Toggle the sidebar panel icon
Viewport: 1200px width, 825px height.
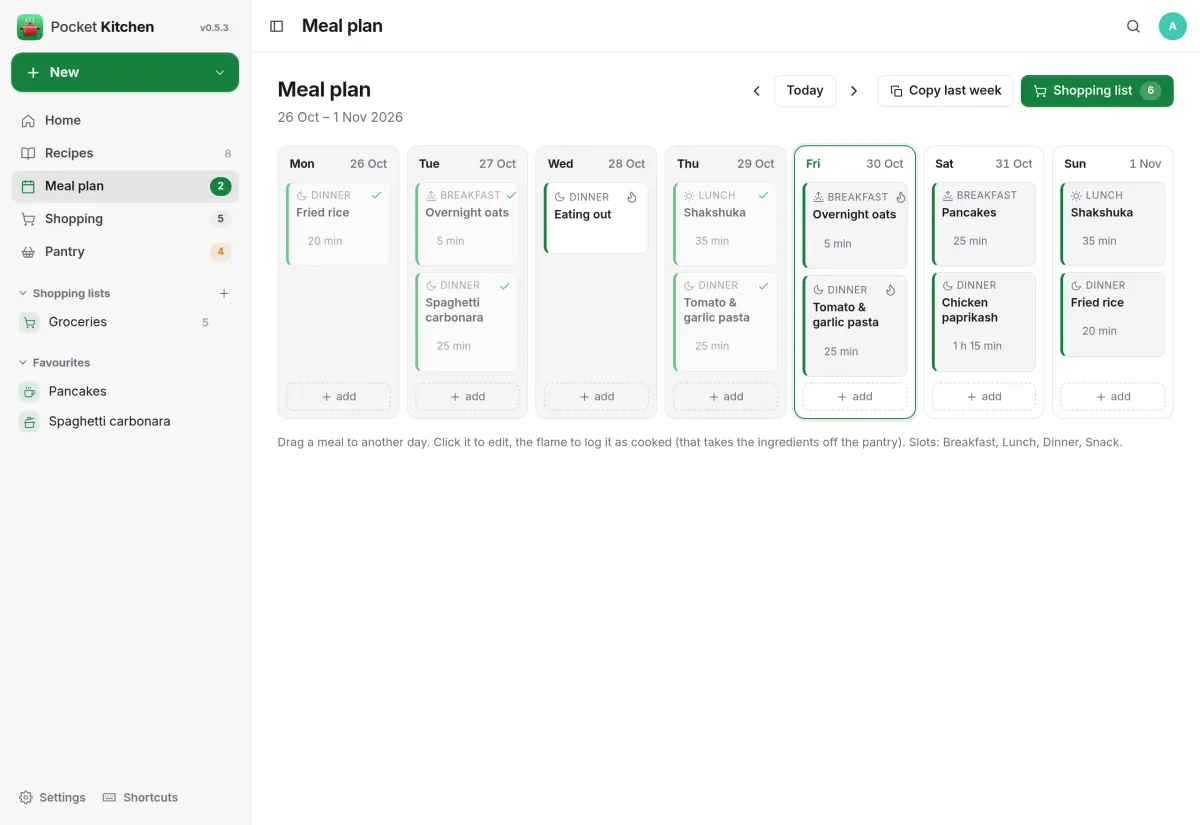[x=277, y=26]
